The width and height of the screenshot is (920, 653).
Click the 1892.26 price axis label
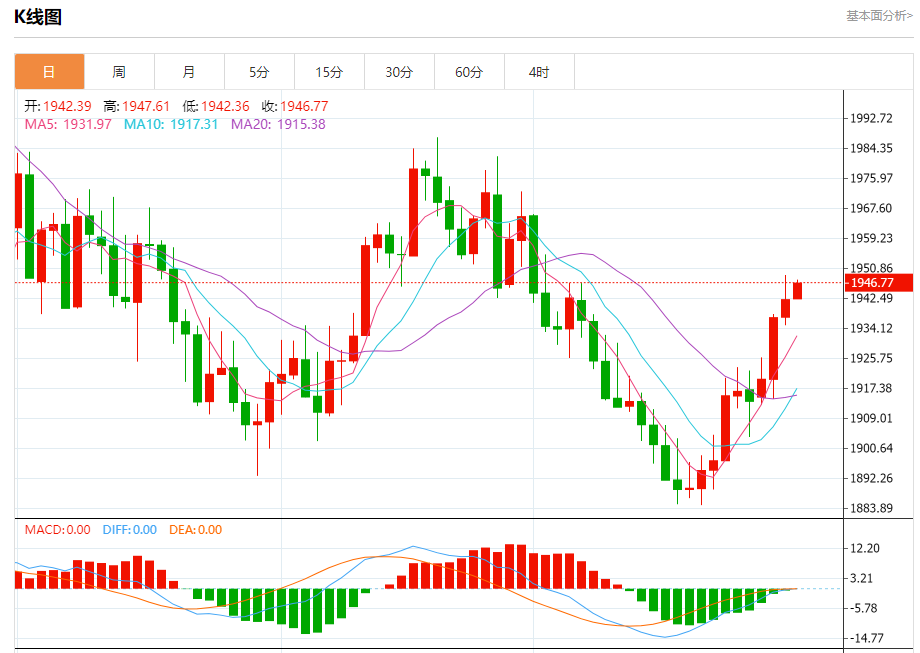click(x=871, y=478)
